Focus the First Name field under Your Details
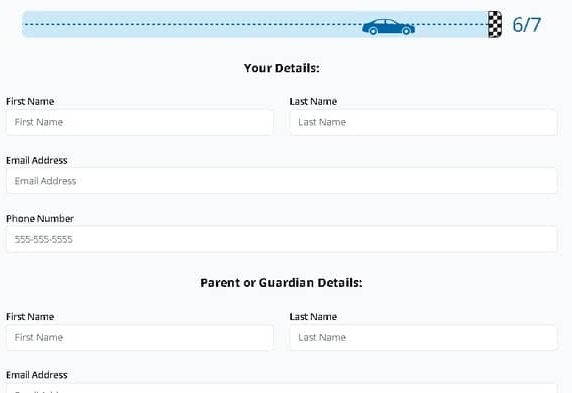This screenshot has height=393, width=572. 140,122
